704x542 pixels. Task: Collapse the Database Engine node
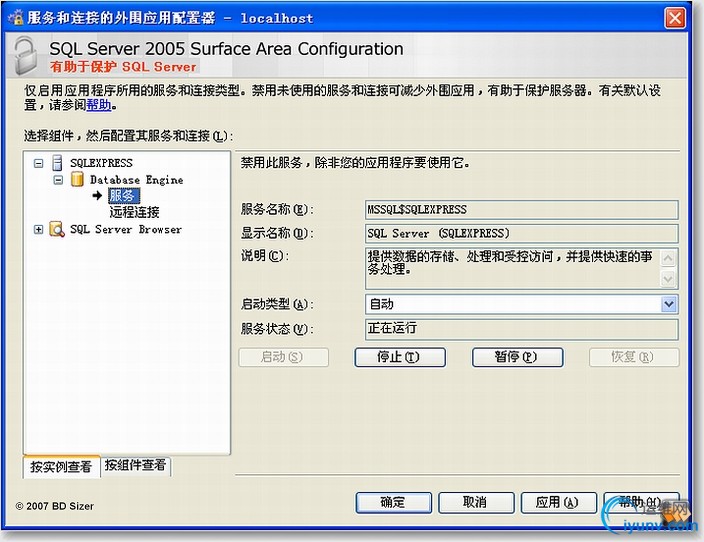58,180
